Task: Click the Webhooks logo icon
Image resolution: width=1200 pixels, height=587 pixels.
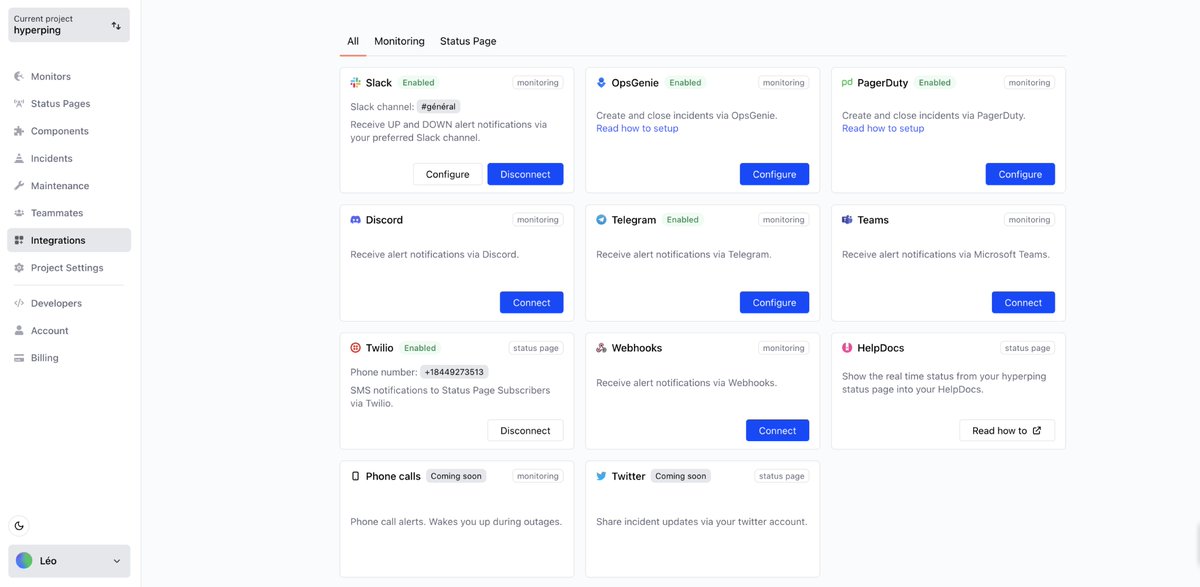Action: click(x=601, y=348)
